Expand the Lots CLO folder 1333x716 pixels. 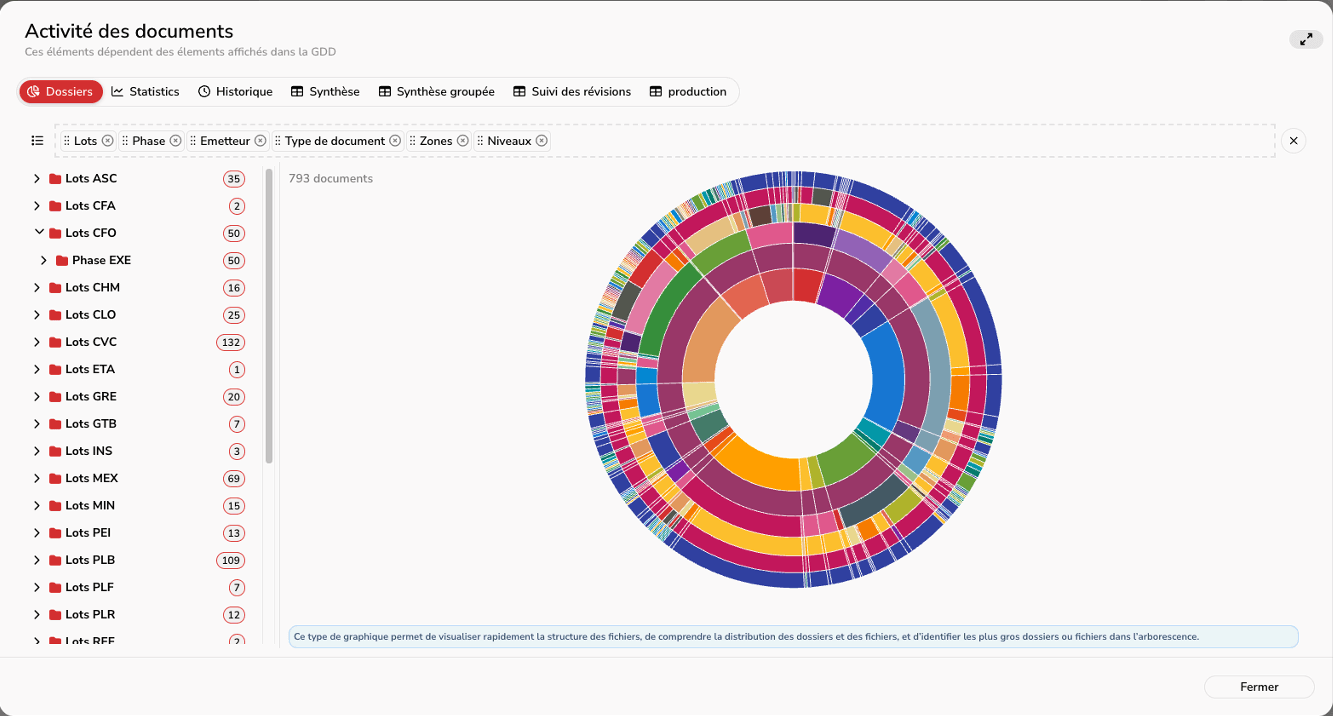tap(37, 315)
